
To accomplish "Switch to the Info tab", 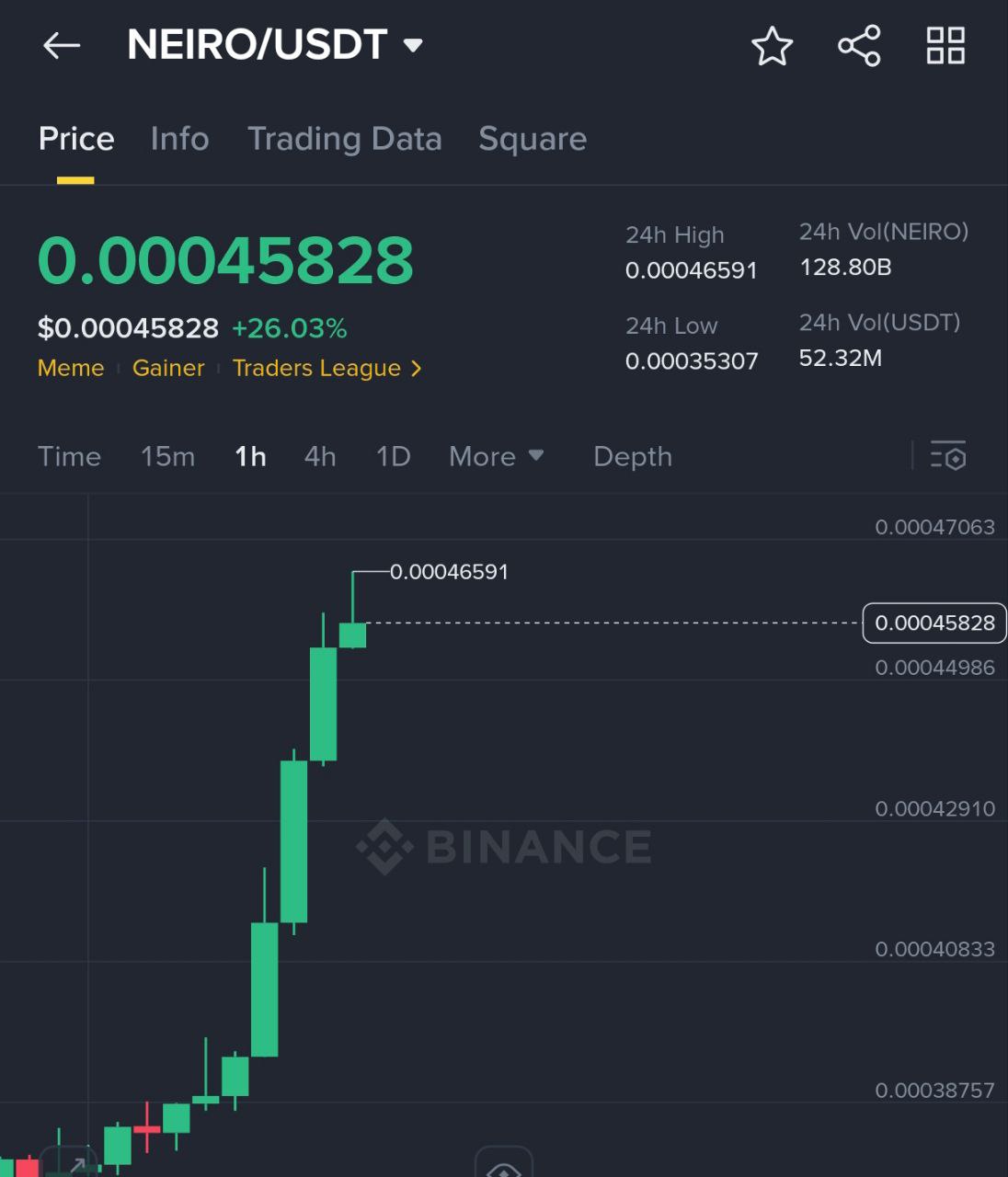I will [x=179, y=139].
